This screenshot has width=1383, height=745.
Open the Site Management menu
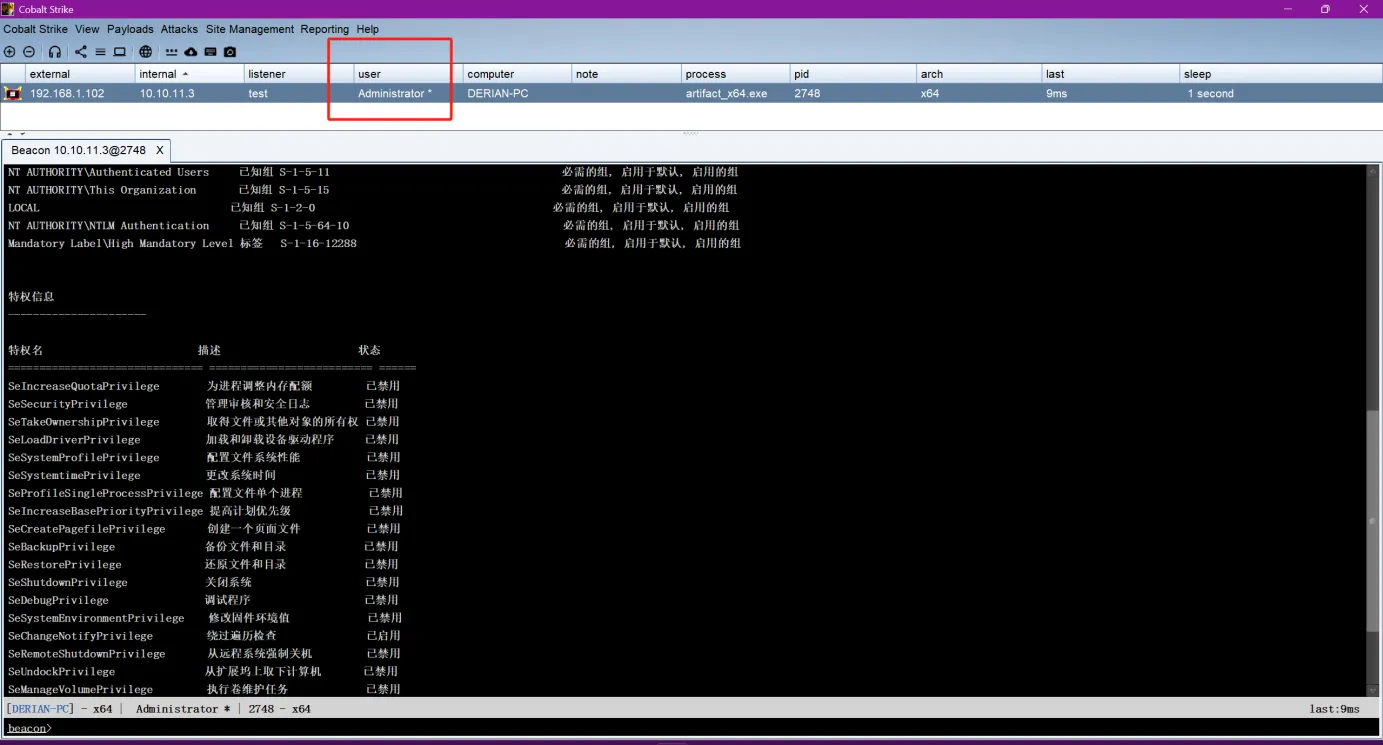[x=250, y=29]
